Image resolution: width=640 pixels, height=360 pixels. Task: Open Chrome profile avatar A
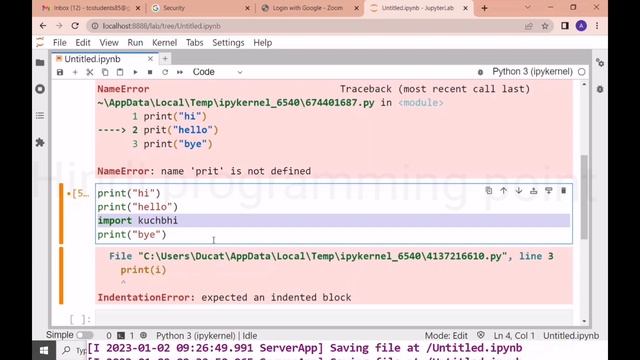(581, 26)
